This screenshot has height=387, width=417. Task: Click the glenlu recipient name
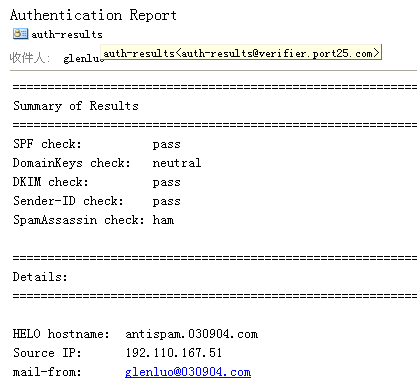tap(82, 59)
